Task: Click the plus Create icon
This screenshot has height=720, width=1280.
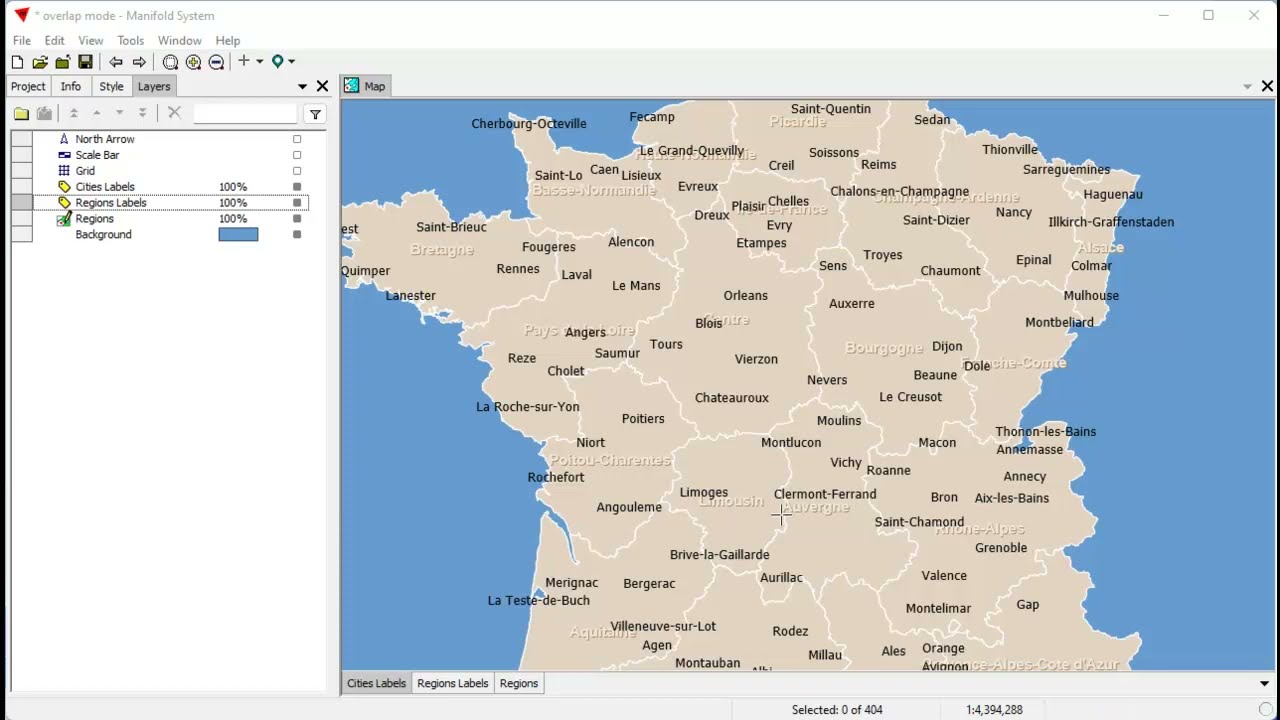Action: point(243,61)
